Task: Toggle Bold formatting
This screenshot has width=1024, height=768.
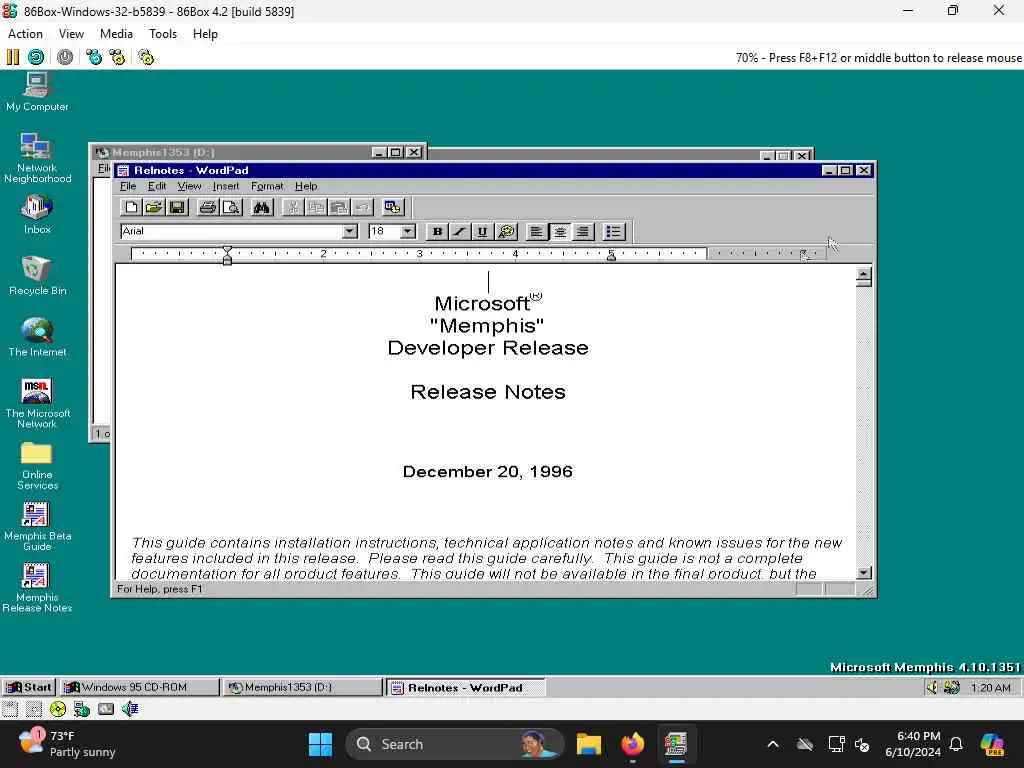Action: pos(437,232)
